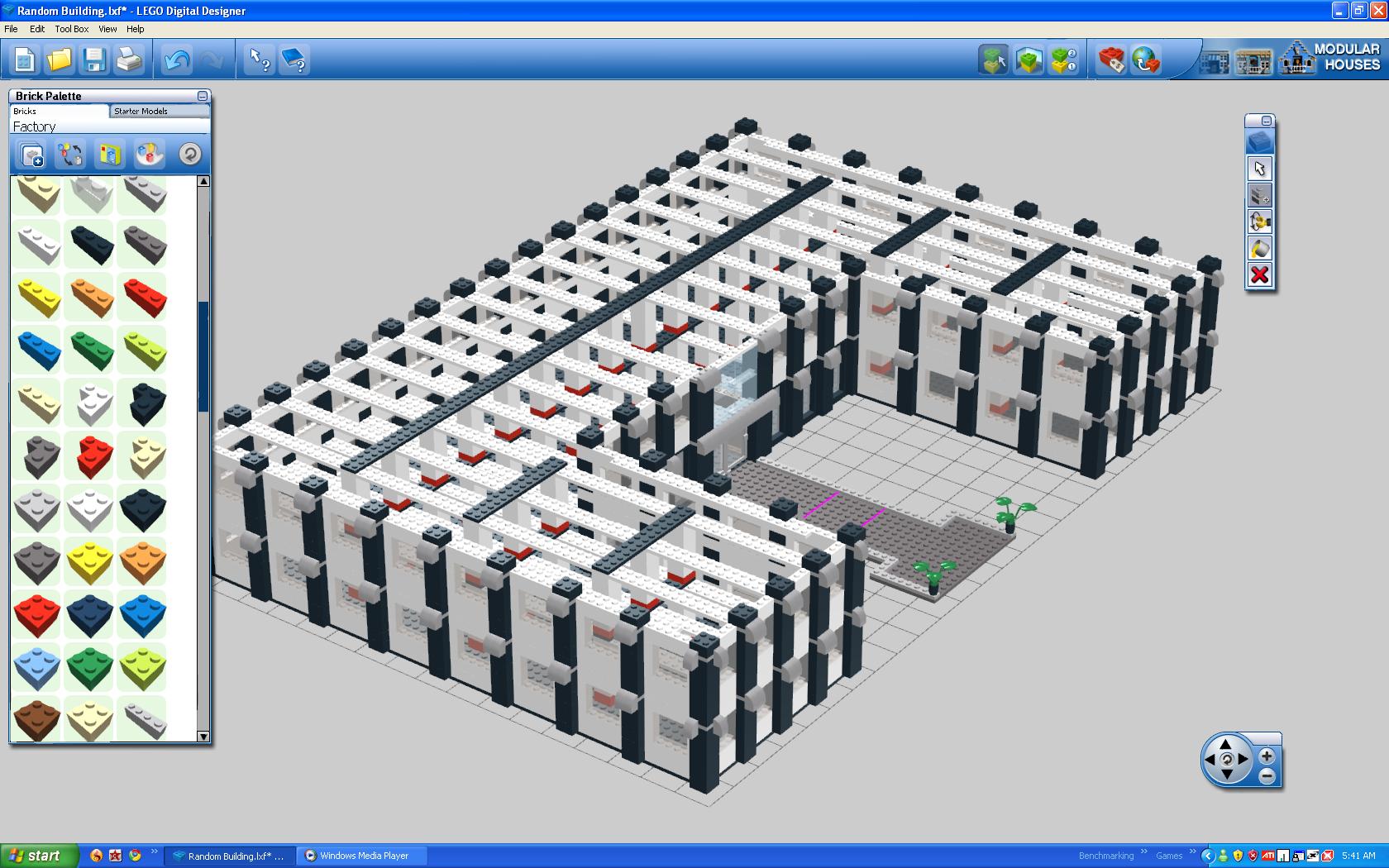Expand the quick launch chevron
Image resolution: width=1389 pixels, height=868 pixels.
[x=155, y=852]
